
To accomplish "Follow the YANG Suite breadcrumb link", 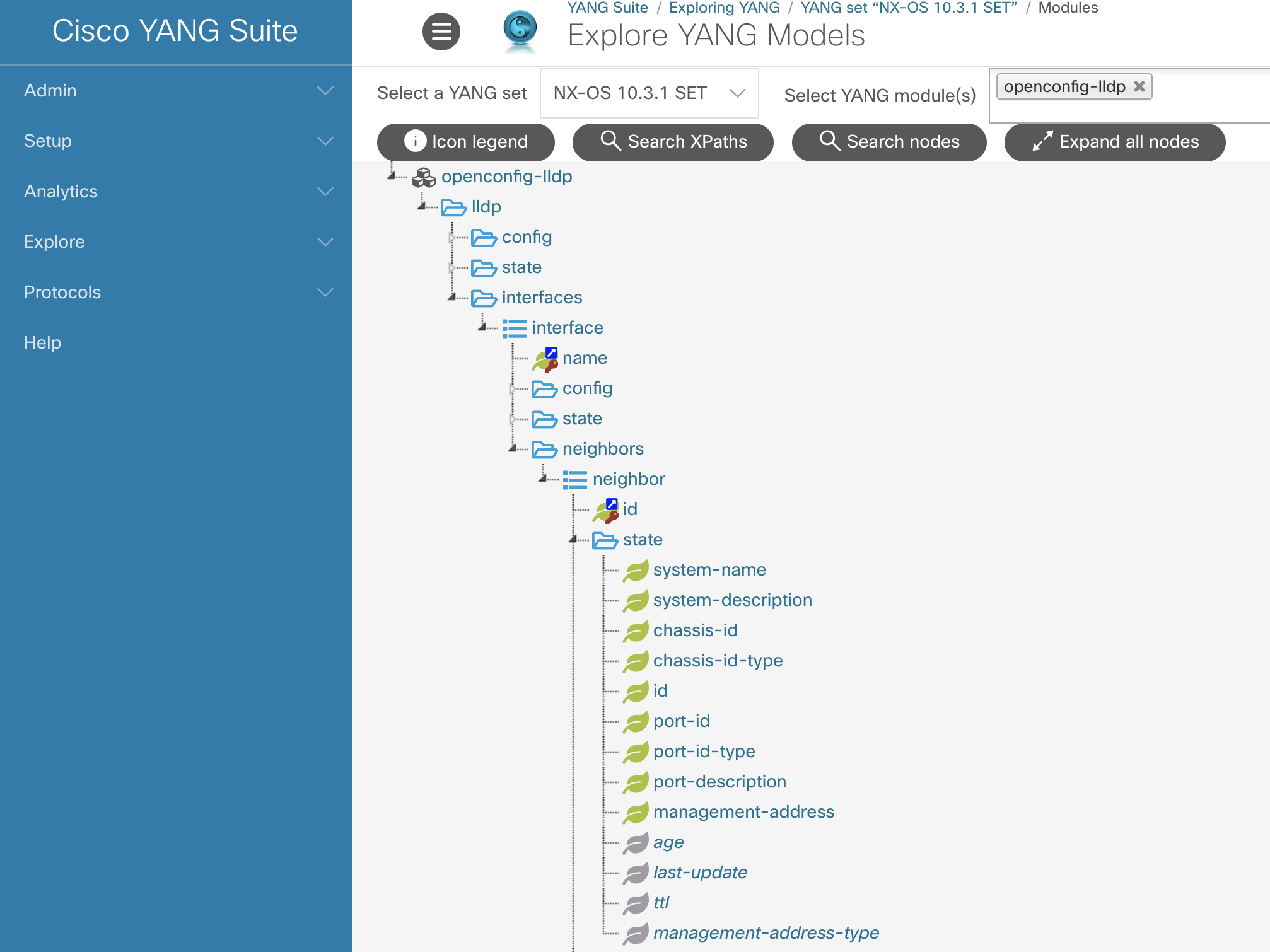I will [x=607, y=8].
